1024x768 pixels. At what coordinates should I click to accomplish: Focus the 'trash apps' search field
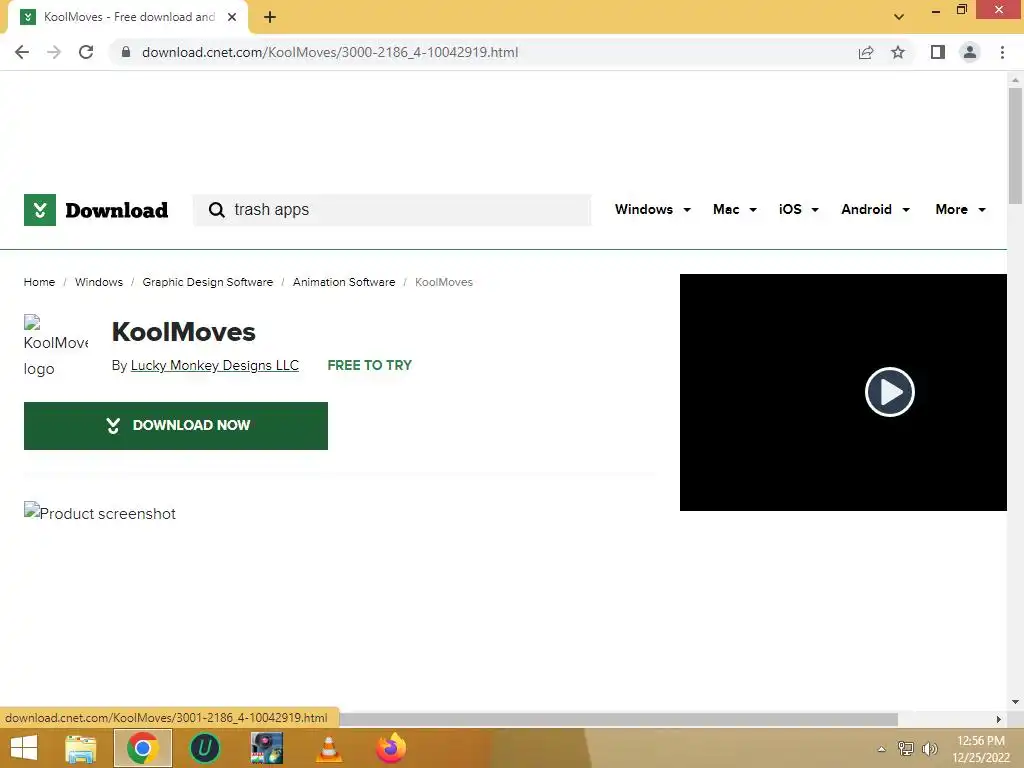pyautogui.click(x=392, y=210)
